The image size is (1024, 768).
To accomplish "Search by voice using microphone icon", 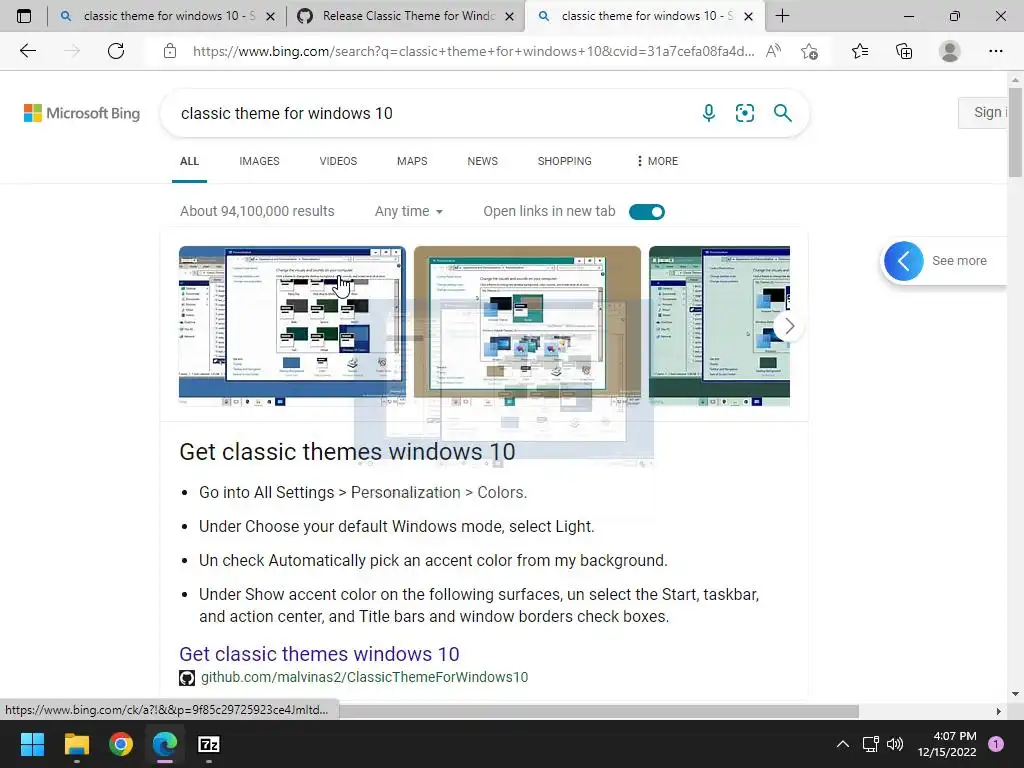I will (x=709, y=113).
